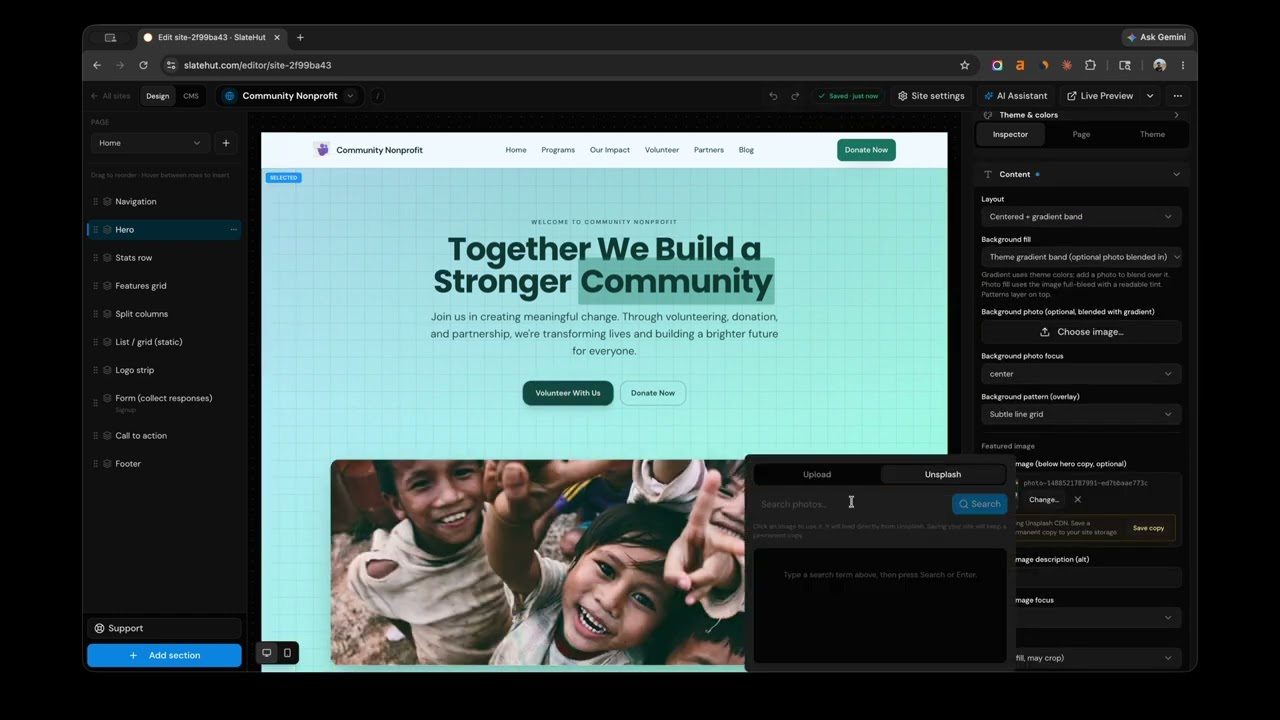The width and height of the screenshot is (1280, 720).
Task: Open Background photo focus dropdown
Action: [x=1081, y=374]
